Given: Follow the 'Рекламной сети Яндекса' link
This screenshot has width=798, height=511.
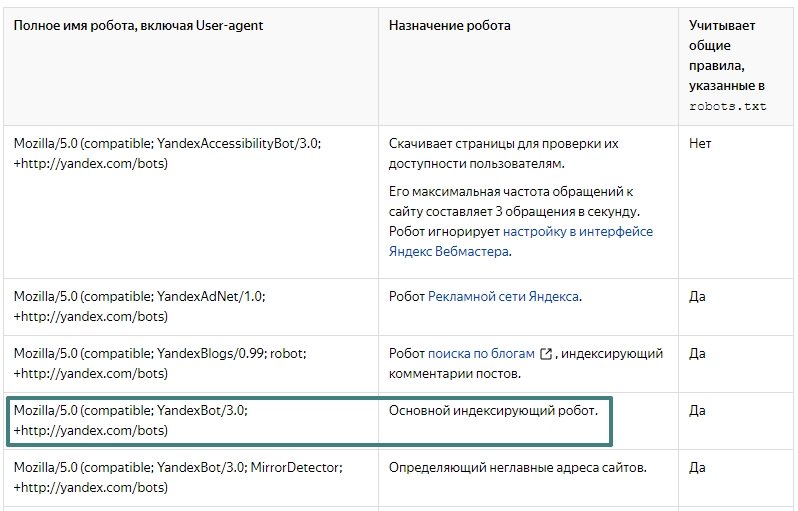Looking at the screenshot, I should (504, 297).
